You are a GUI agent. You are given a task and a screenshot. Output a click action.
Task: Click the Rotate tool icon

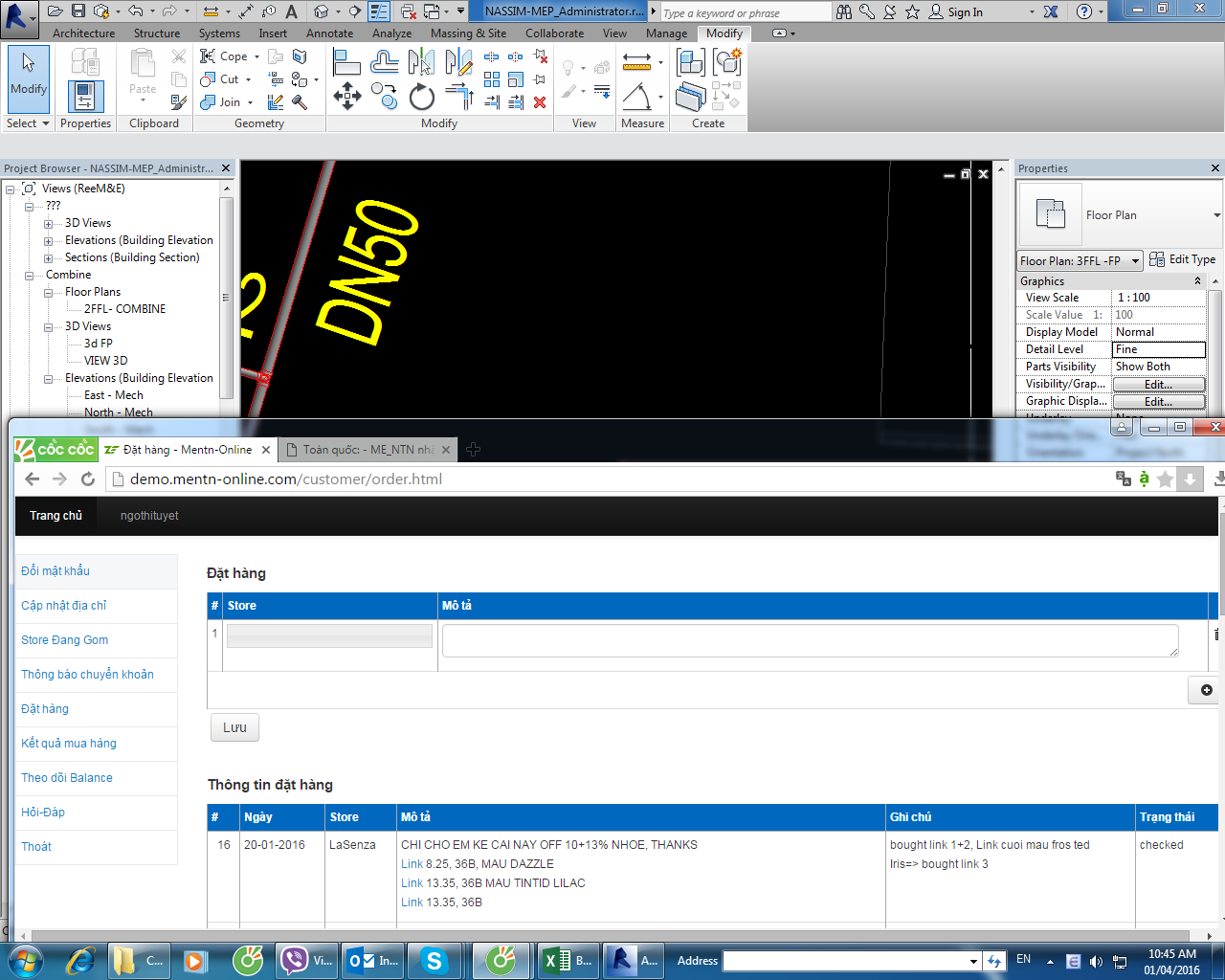(421, 97)
